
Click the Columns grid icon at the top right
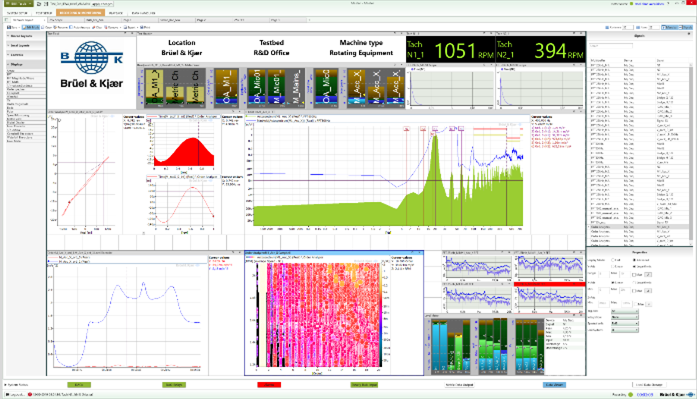(607, 28)
